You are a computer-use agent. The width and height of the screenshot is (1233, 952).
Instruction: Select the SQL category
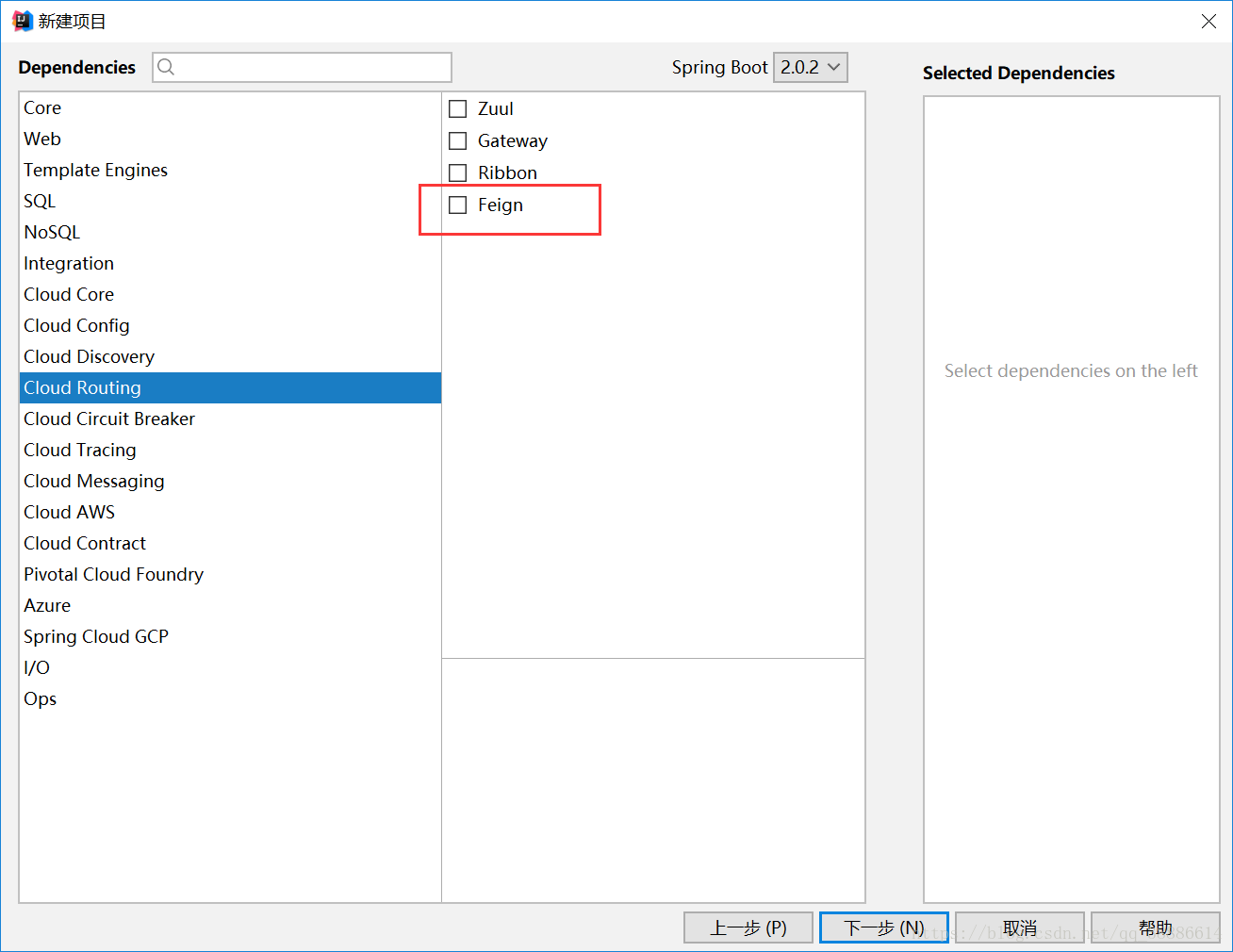230,201
